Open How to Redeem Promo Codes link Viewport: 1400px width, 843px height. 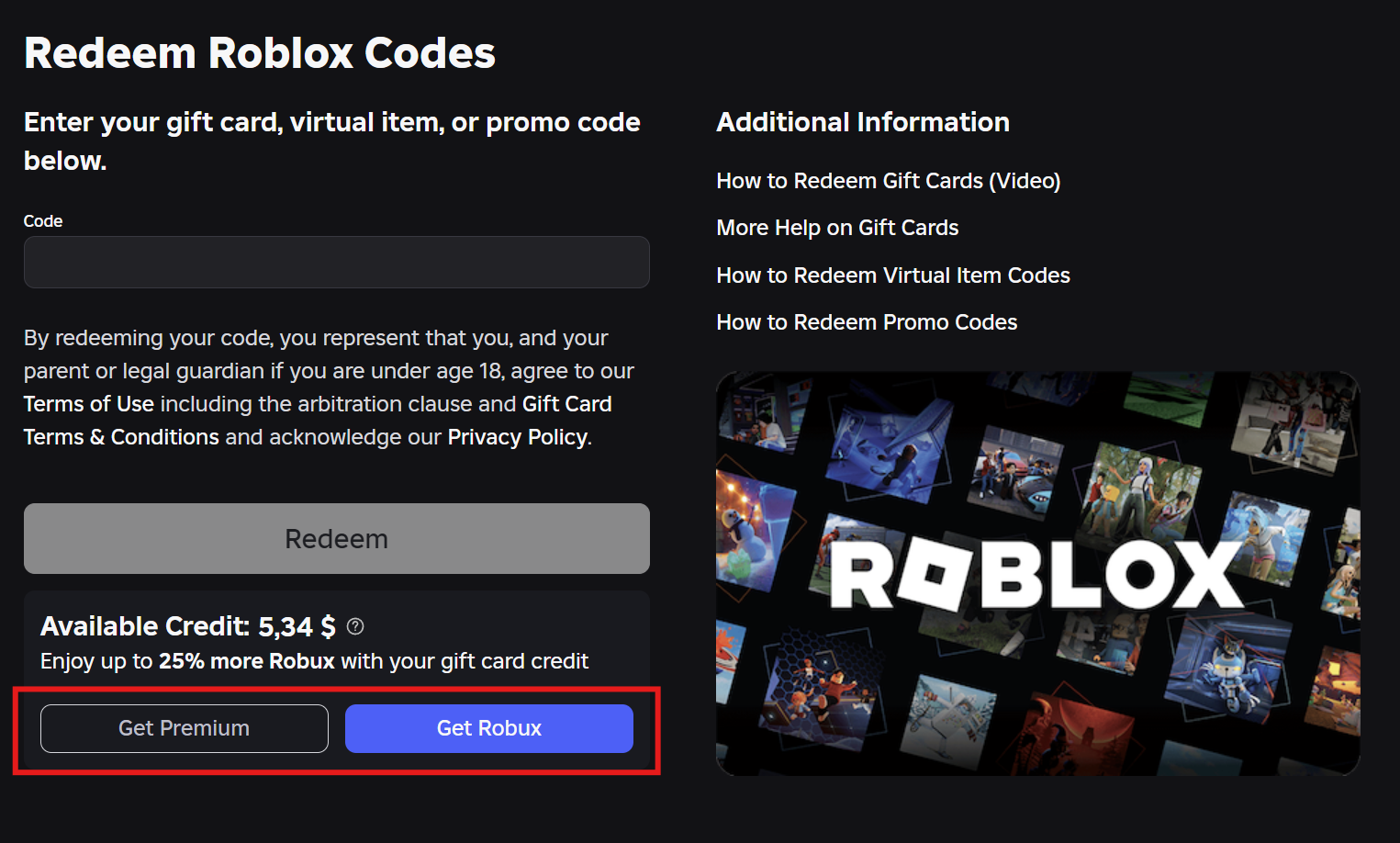(866, 322)
